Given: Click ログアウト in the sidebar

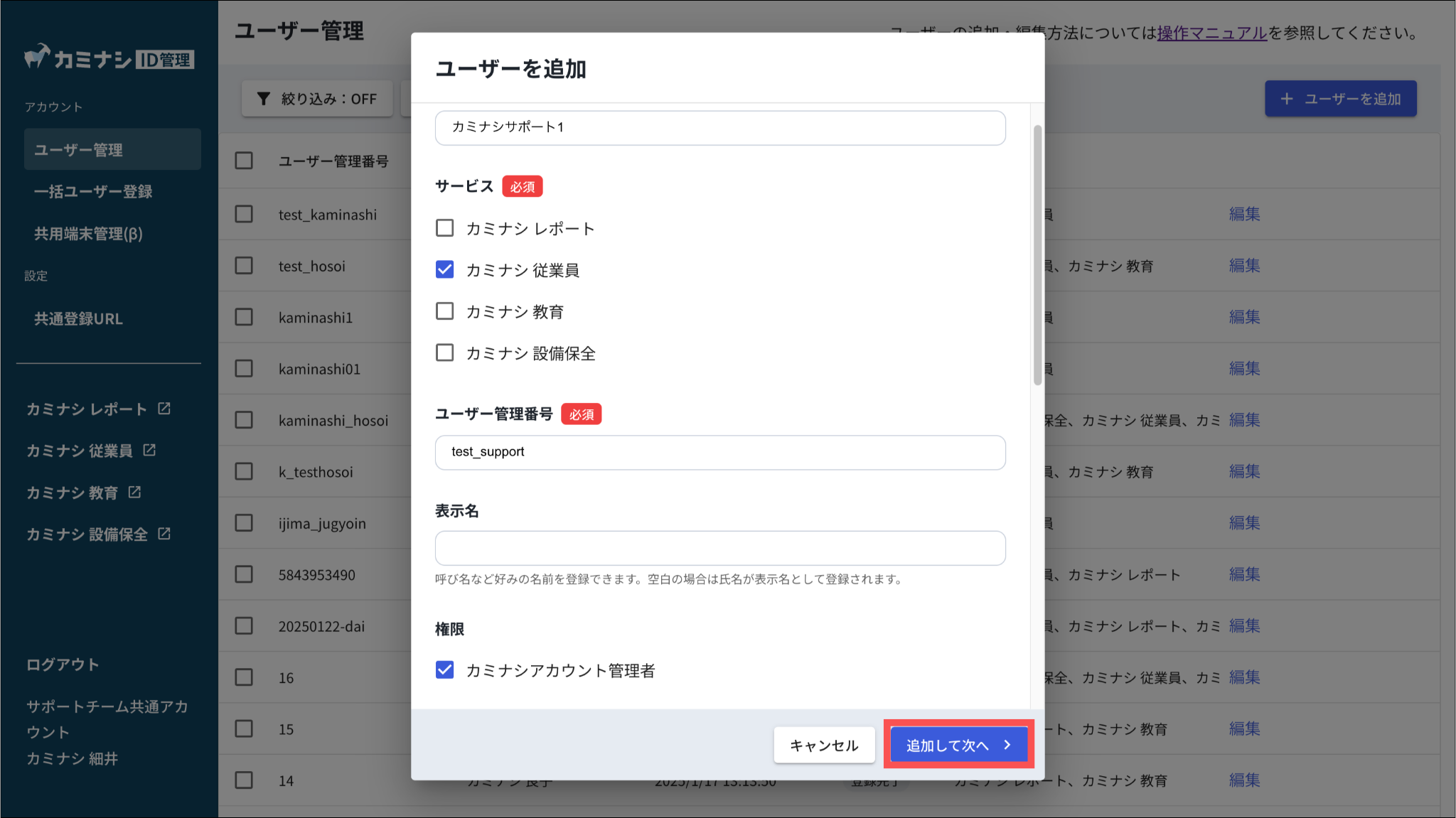Looking at the screenshot, I should [63, 664].
